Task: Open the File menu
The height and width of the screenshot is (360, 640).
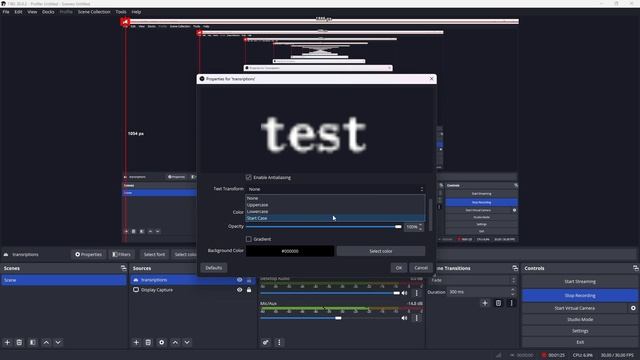Action: 6,12
